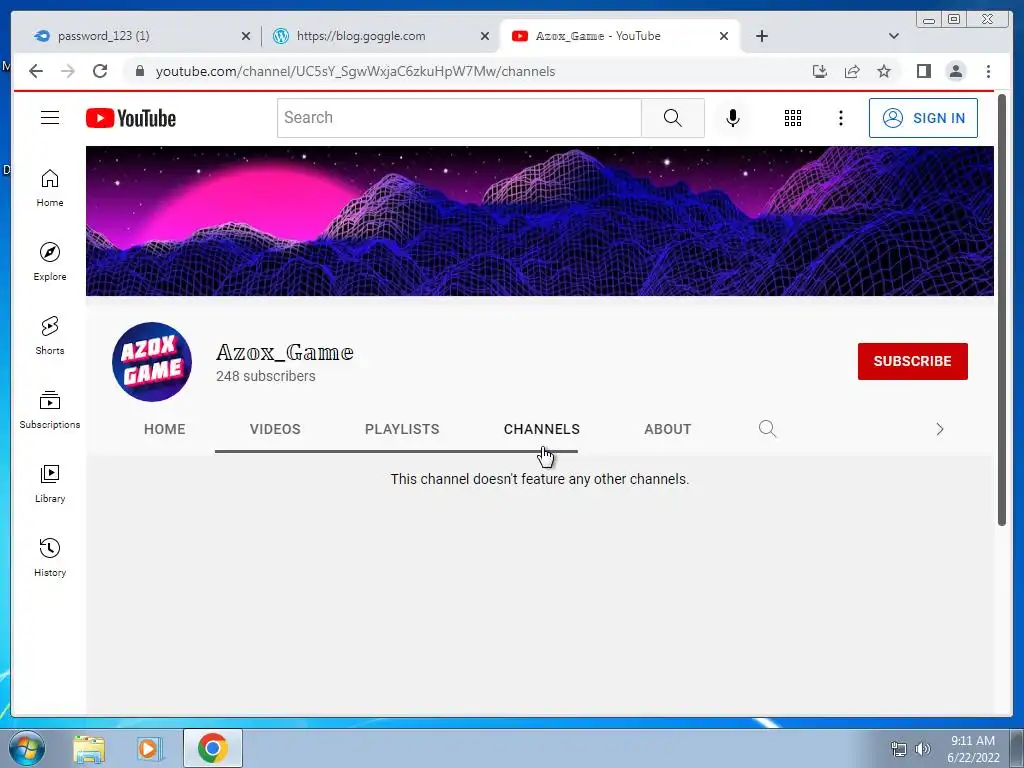Click the SIGN IN button

[x=923, y=118]
